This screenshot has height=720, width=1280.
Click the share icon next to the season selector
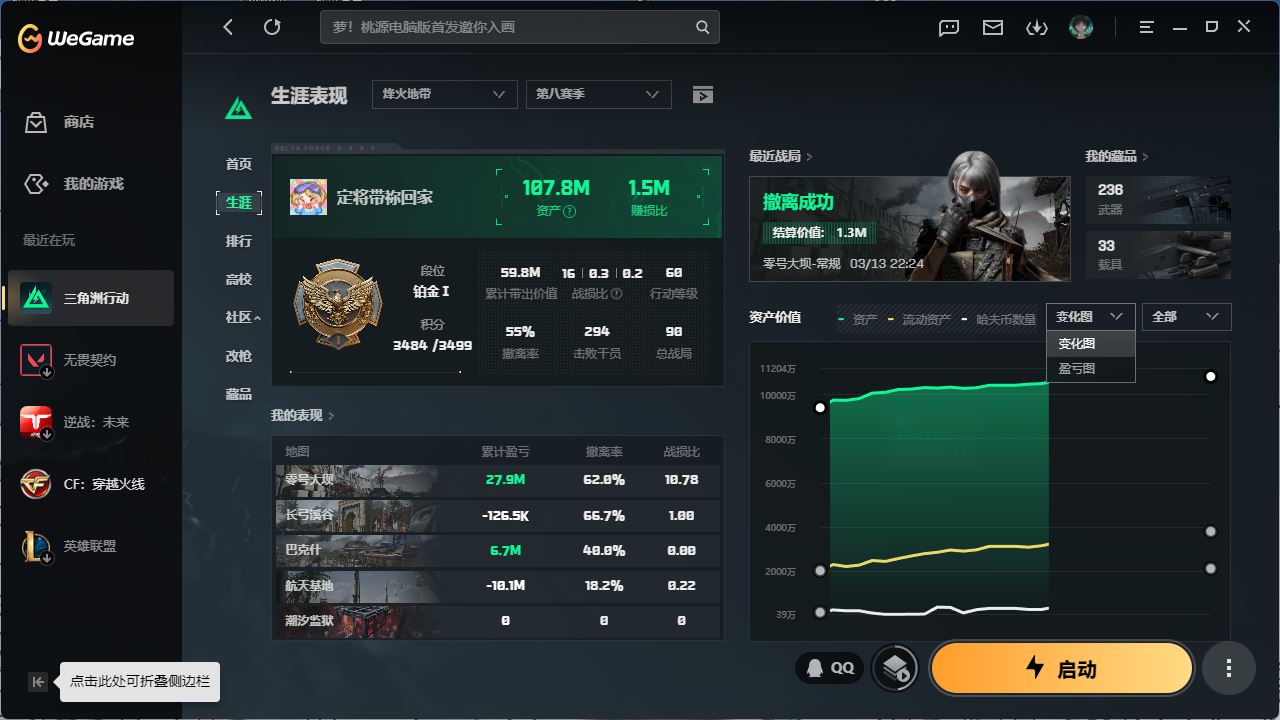tap(703, 94)
